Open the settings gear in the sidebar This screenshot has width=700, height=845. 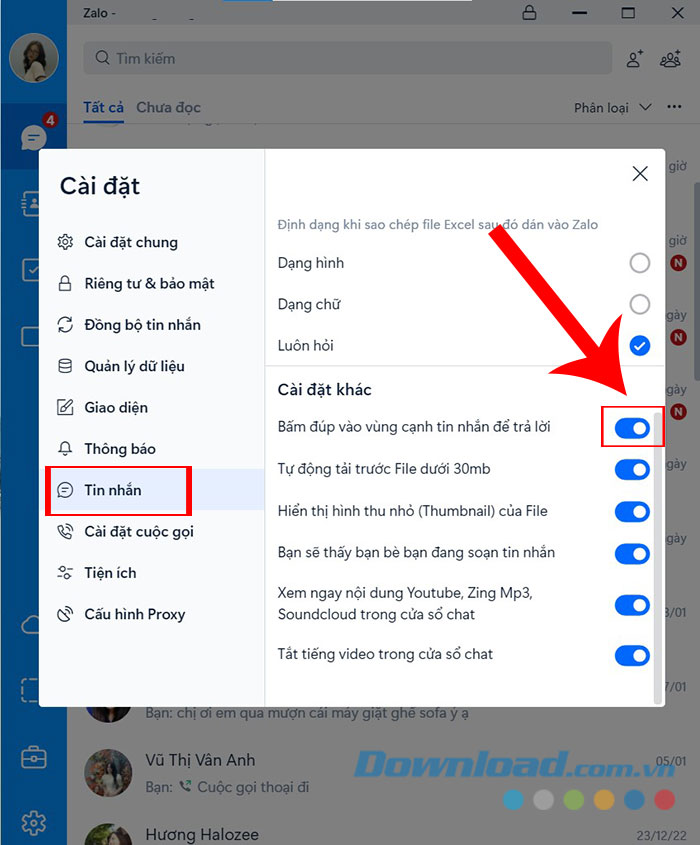33,822
